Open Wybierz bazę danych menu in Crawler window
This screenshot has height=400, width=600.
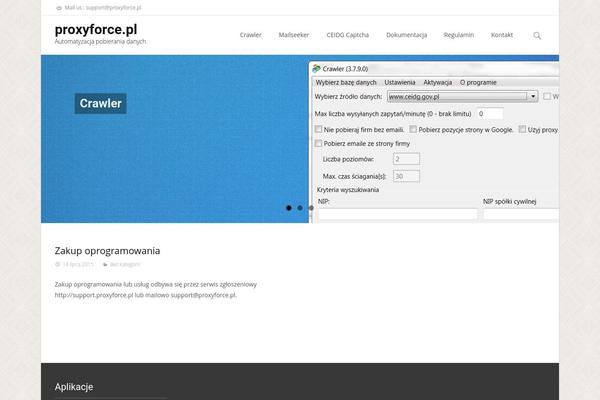[346, 82]
